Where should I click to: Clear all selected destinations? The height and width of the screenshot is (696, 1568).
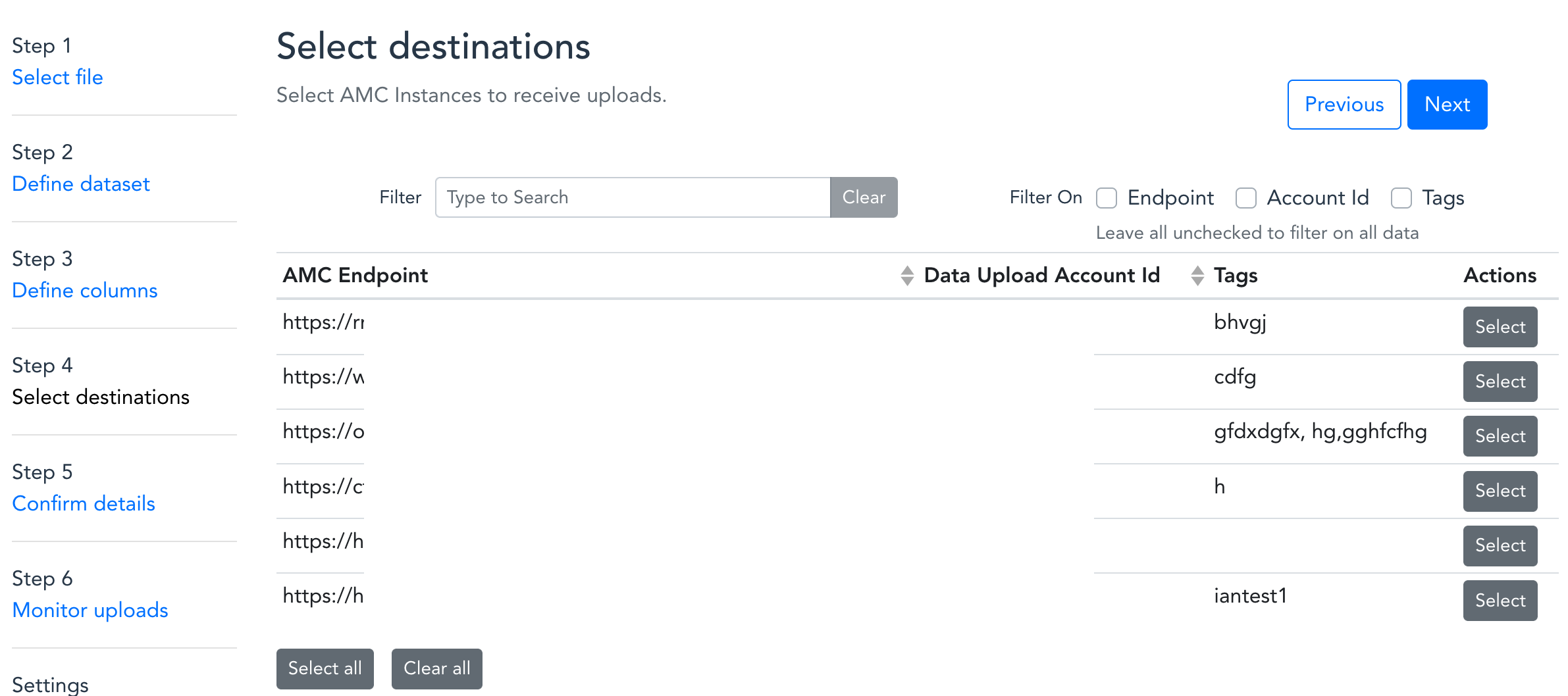pos(436,668)
